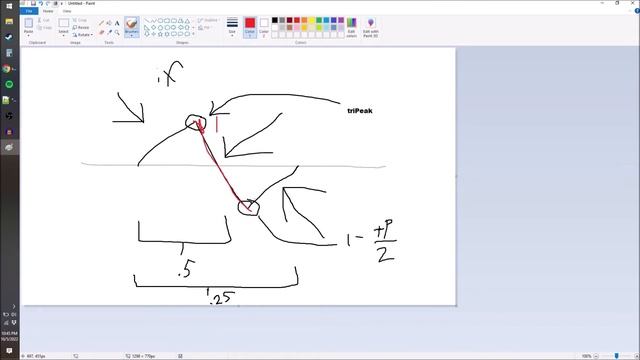This screenshot has height=360, width=640.
Task: Switch to the Home ribbon tab
Action: pyautogui.click(x=48, y=11)
